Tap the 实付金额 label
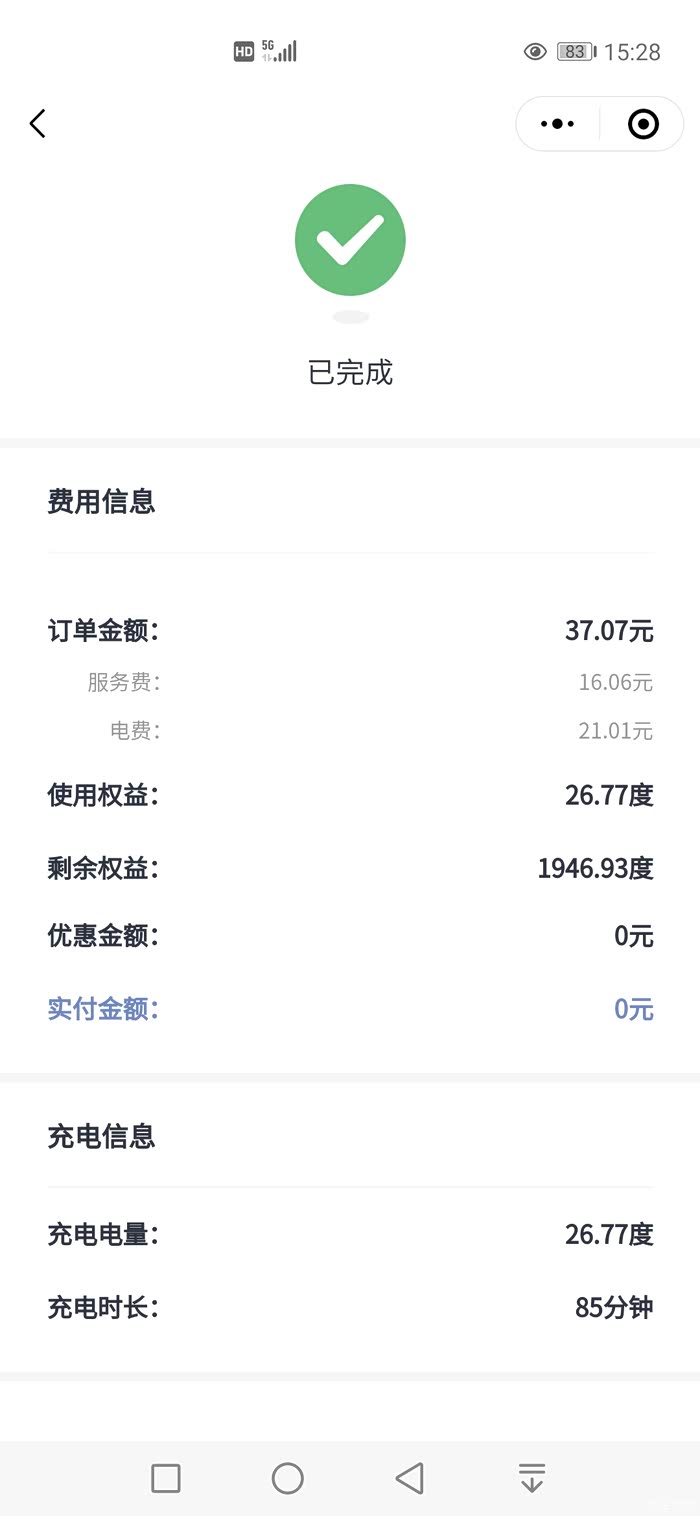Viewport: 700px width, 1516px height. (x=103, y=1008)
